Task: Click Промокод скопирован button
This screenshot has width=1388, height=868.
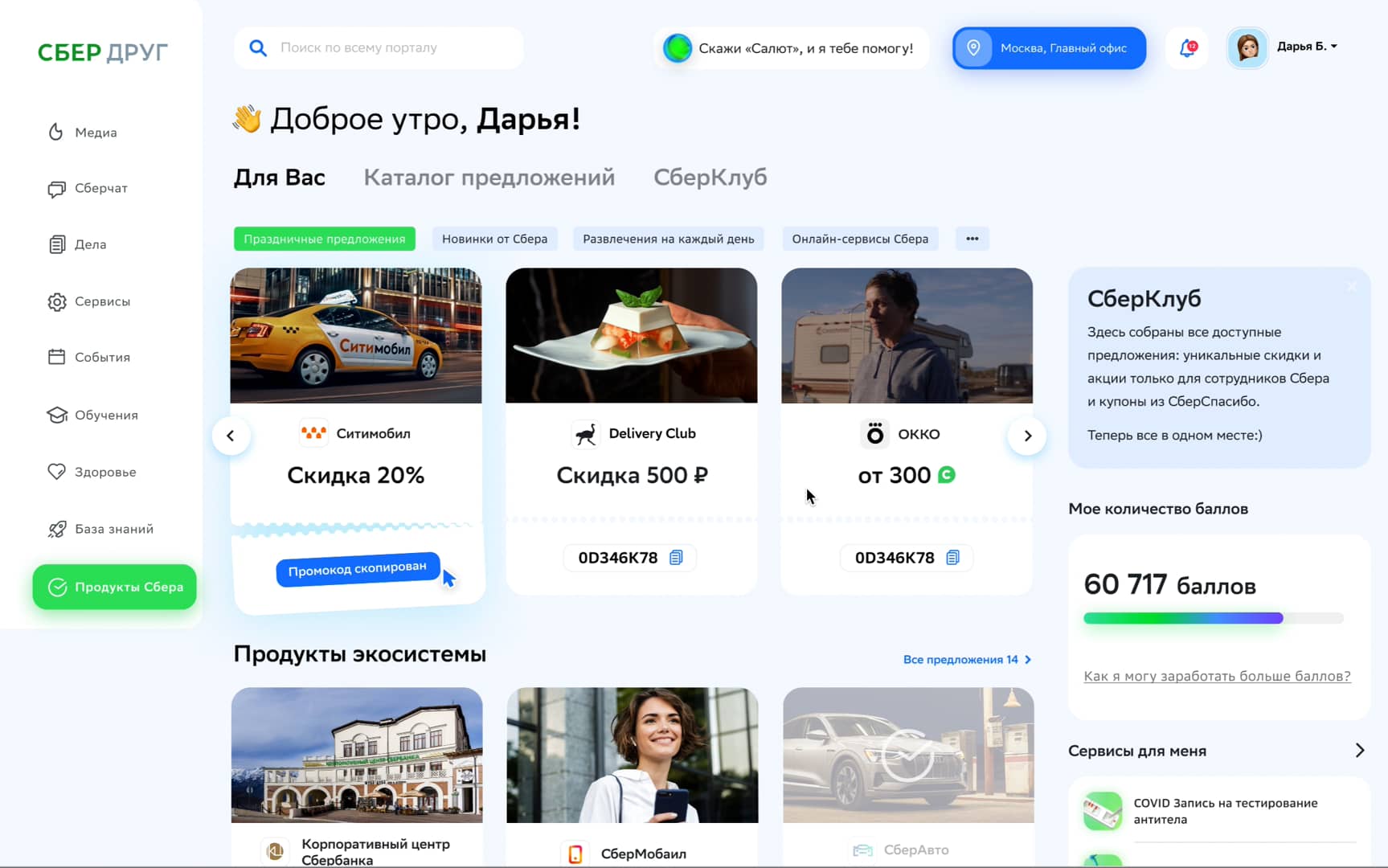Action: pyautogui.click(x=358, y=569)
